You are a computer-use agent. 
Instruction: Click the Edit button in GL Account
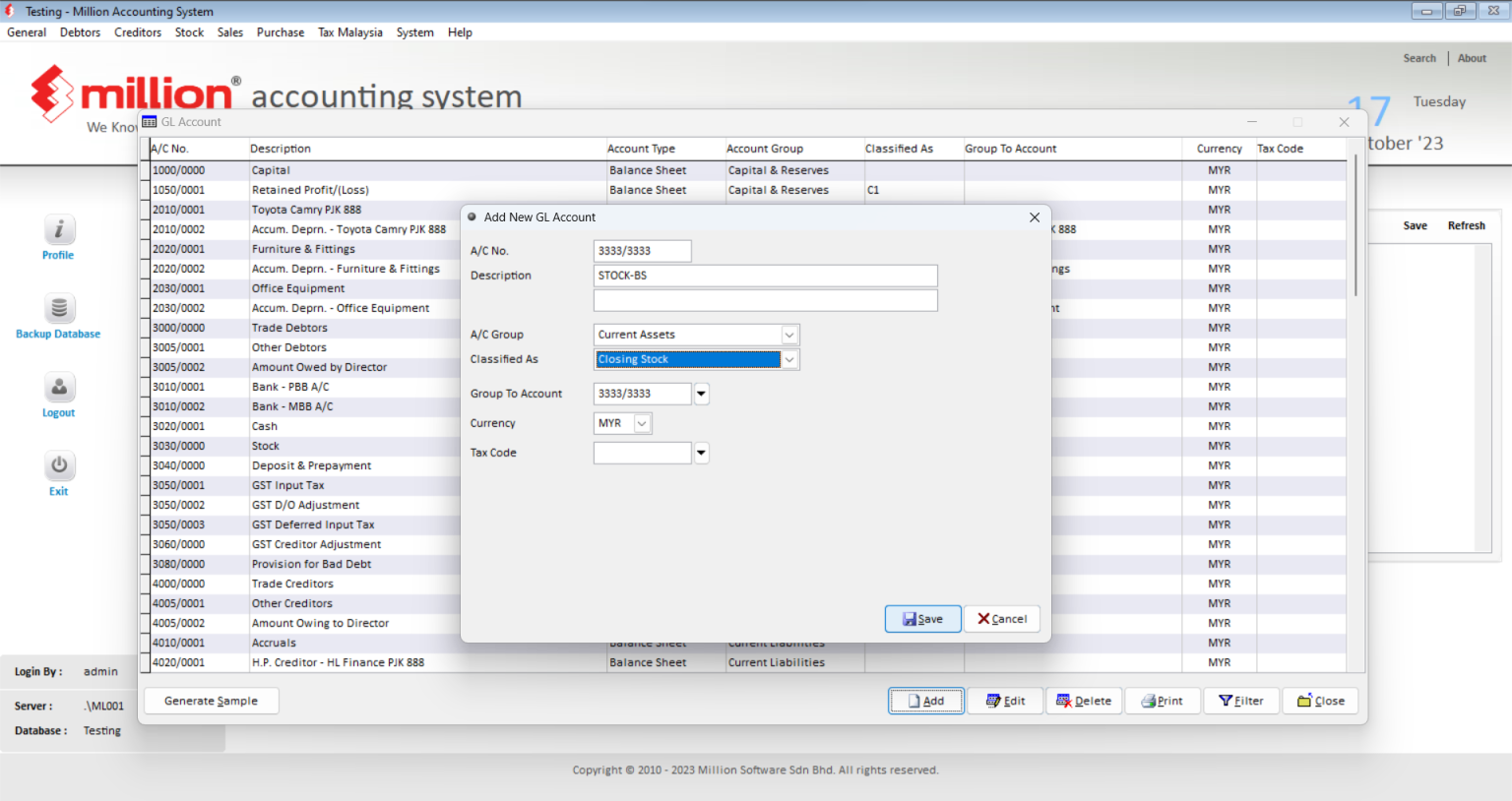coord(1005,701)
